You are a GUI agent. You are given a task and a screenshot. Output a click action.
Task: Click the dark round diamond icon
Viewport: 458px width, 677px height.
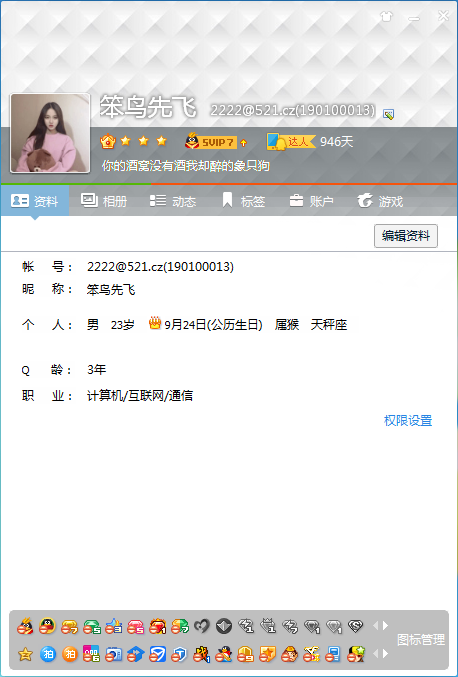pyautogui.click(x=224, y=626)
